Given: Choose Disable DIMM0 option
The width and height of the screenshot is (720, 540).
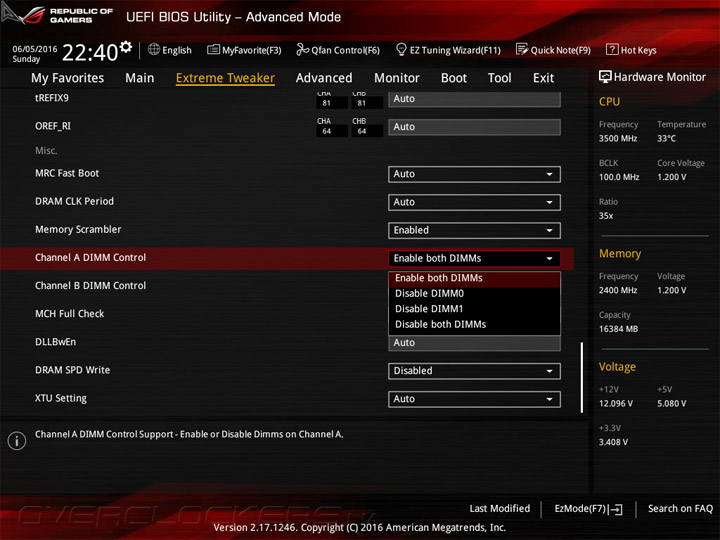Looking at the screenshot, I should [474, 294].
